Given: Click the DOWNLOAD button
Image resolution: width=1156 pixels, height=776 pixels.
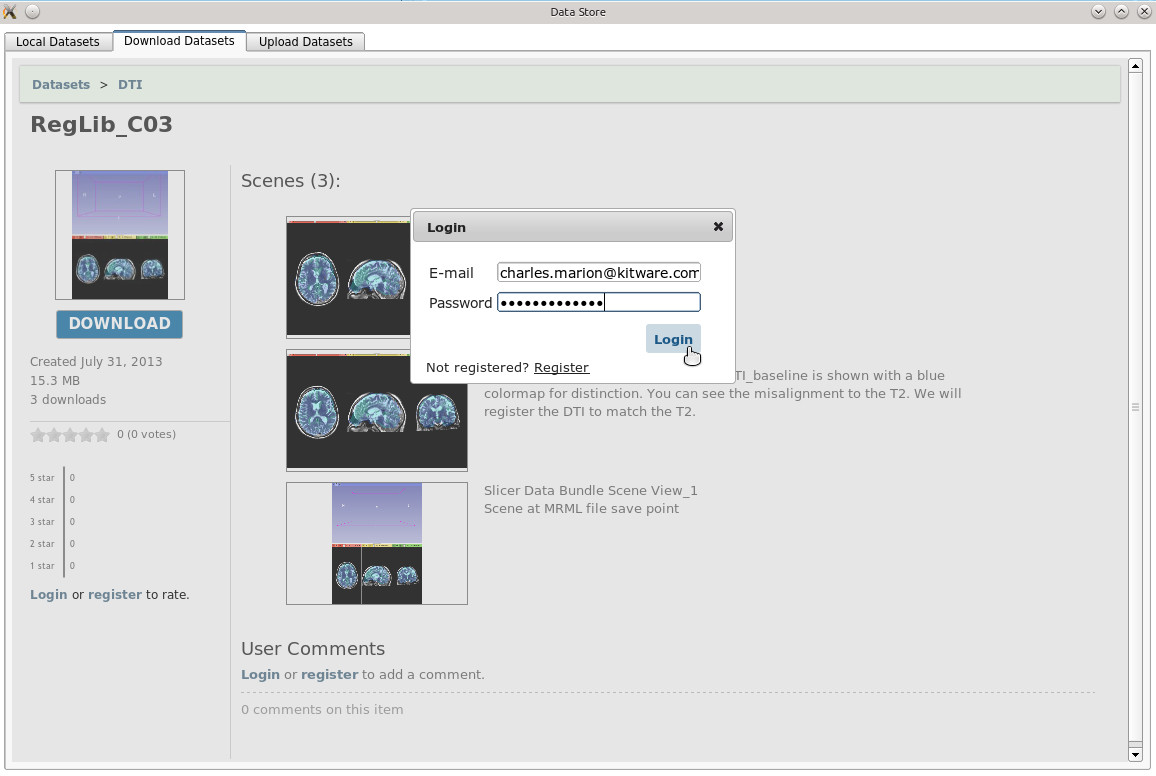Looking at the screenshot, I should pos(120,324).
